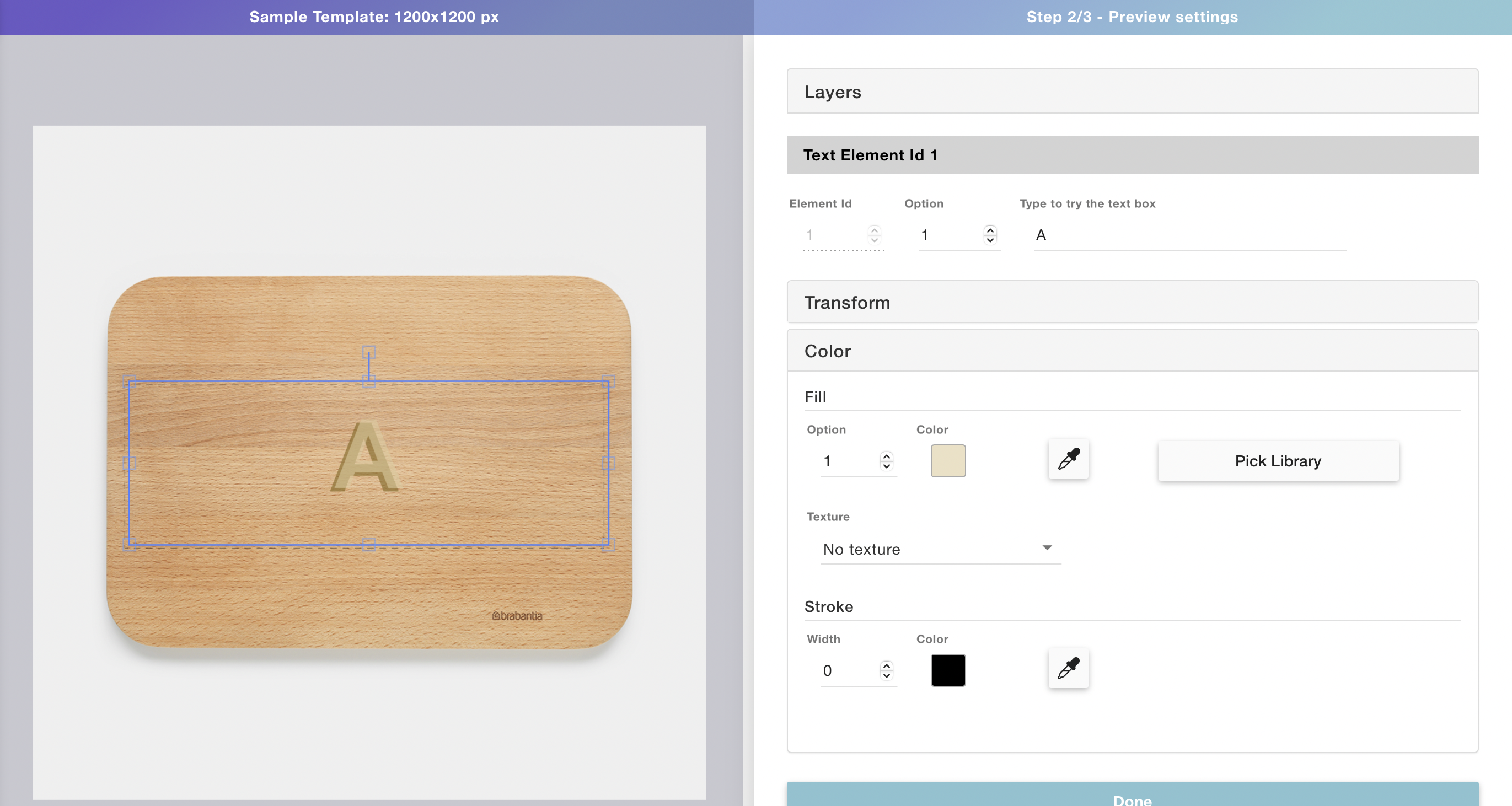Viewport: 1512px width, 806px height.
Task: Click the Stroke color eyedropper icon
Action: pos(1068,668)
